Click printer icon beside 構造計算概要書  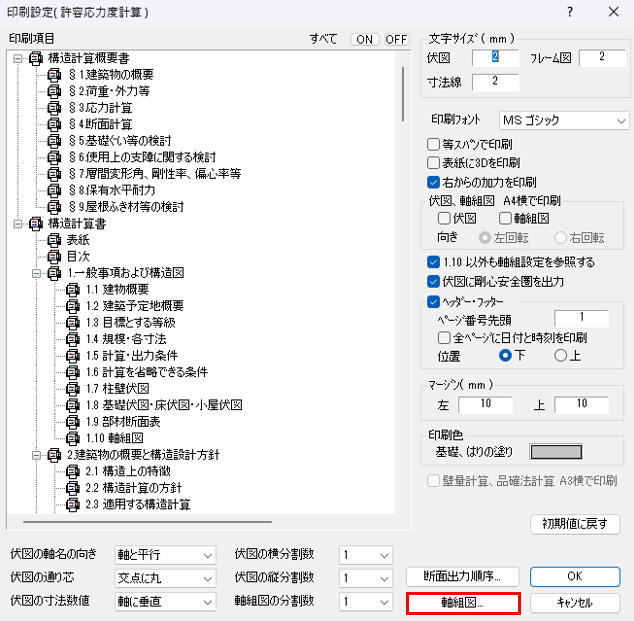pos(36,59)
